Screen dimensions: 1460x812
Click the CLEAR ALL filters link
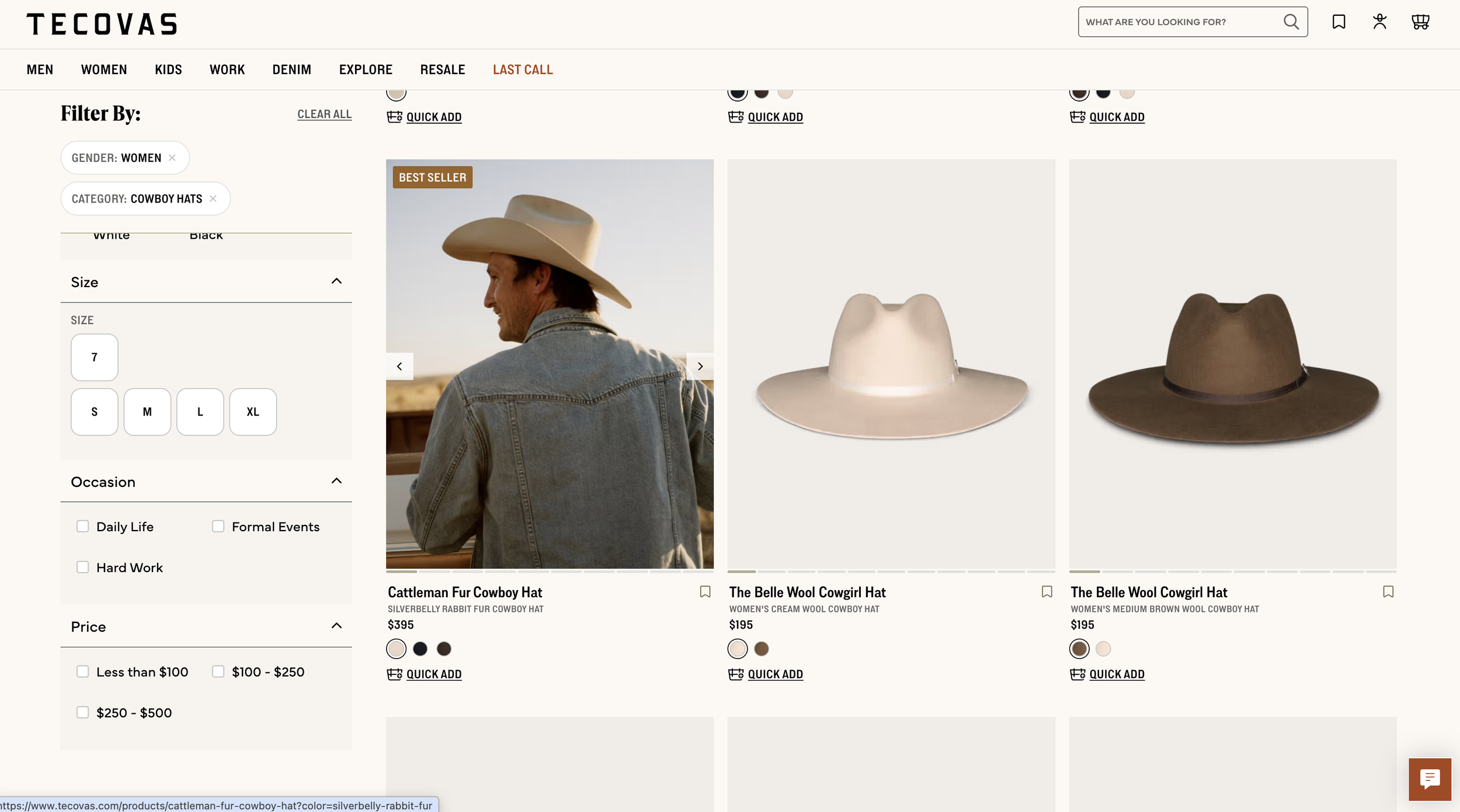tap(324, 114)
